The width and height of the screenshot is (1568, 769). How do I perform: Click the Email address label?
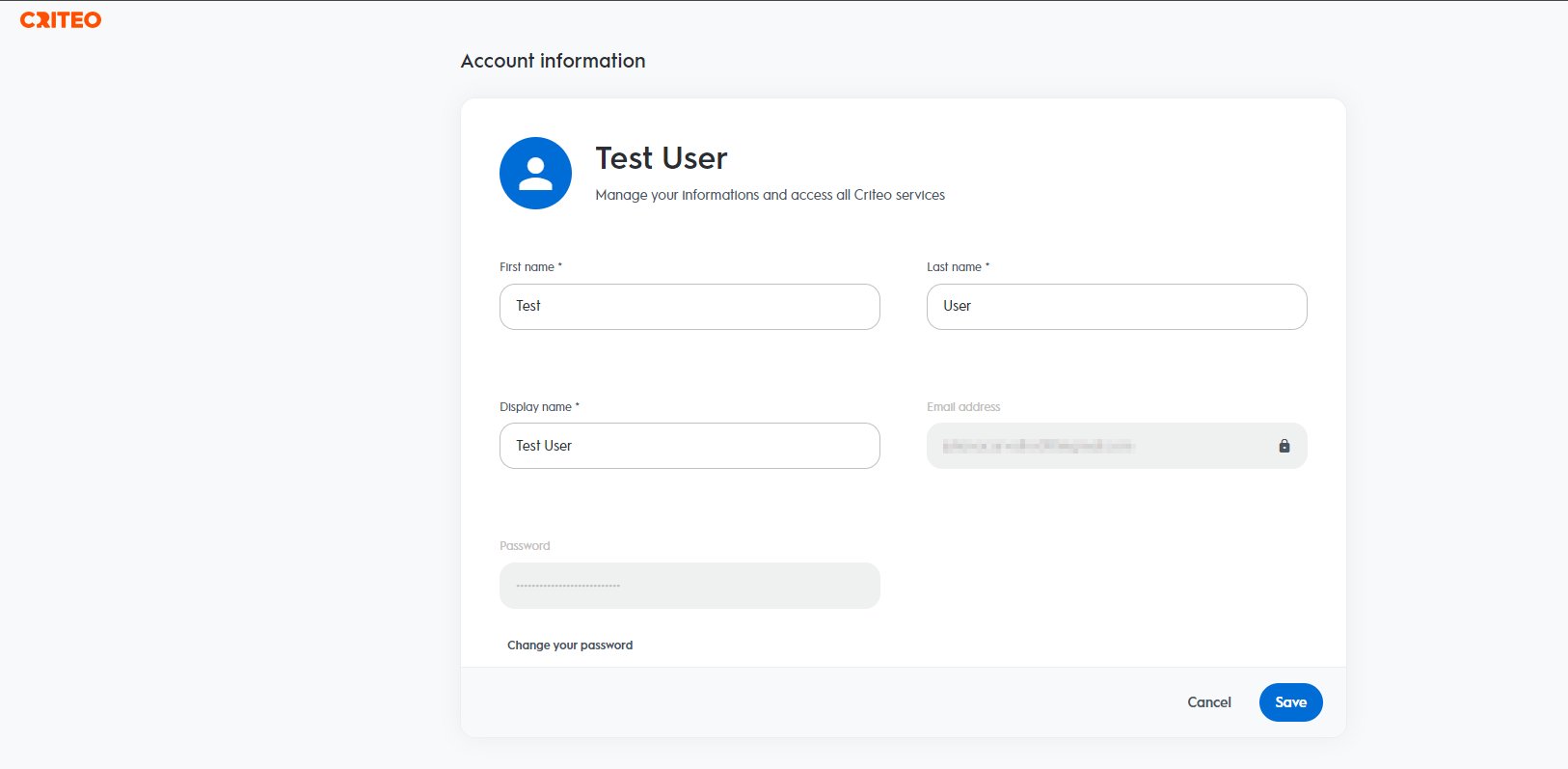tap(963, 407)
